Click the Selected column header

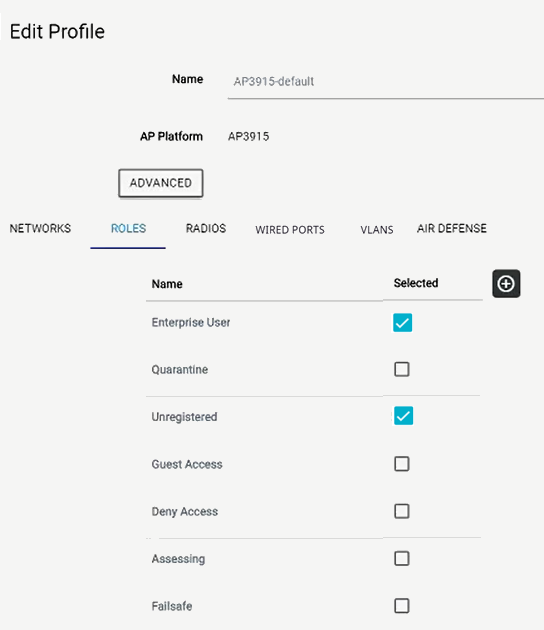point(416,283)
